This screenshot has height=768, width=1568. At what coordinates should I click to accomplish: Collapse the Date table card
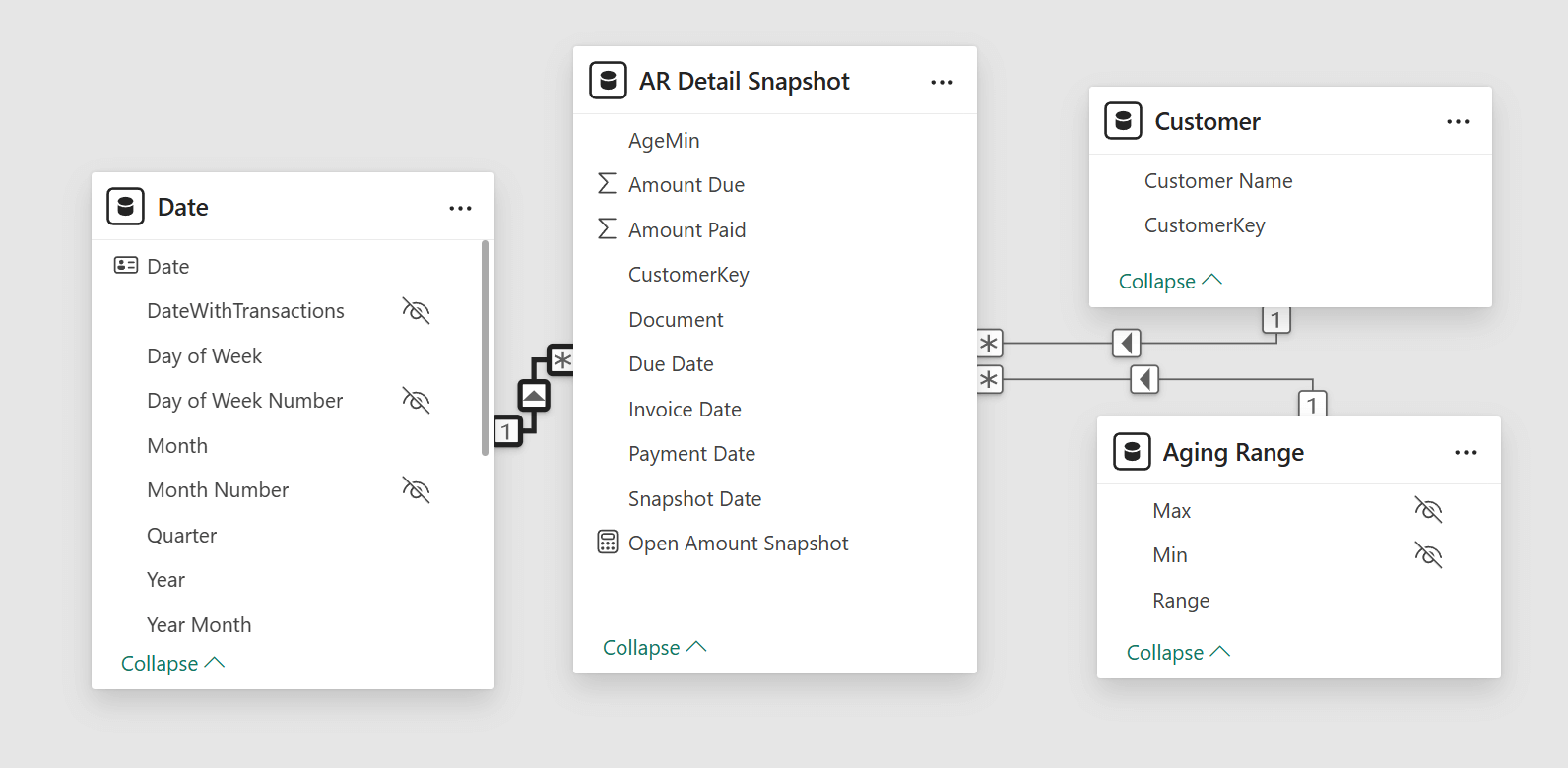point(172,664)
